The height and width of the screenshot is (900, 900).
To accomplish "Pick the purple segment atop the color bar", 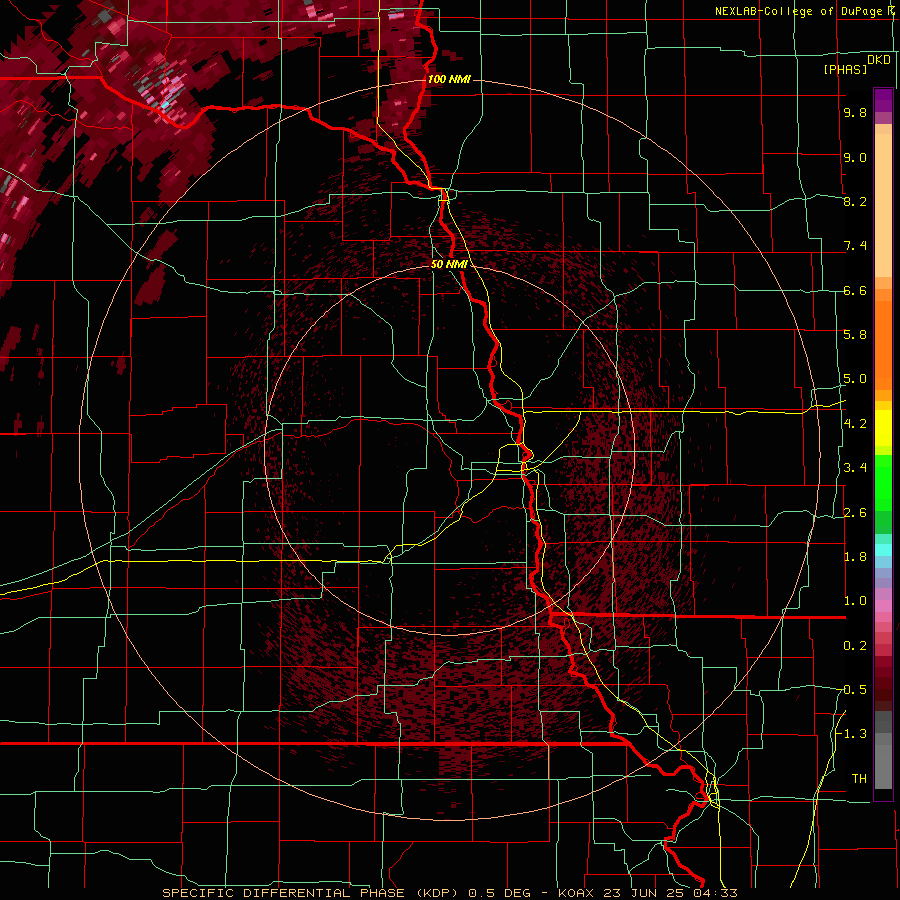I will 883,100.
